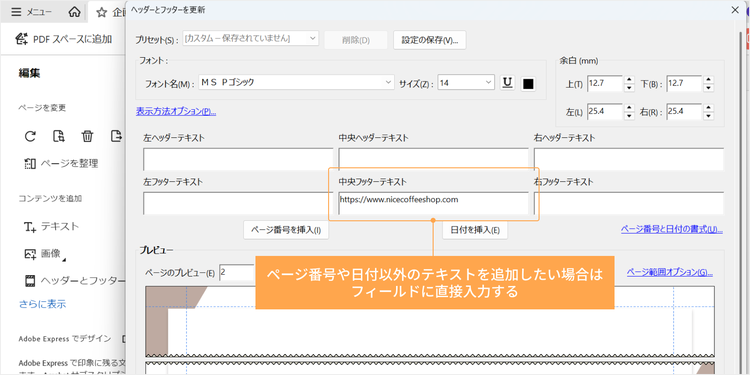The width and height of the screenshot is (750, 375).
Task: Click the 左フッターテキスト field
Action: click(238, 203)
